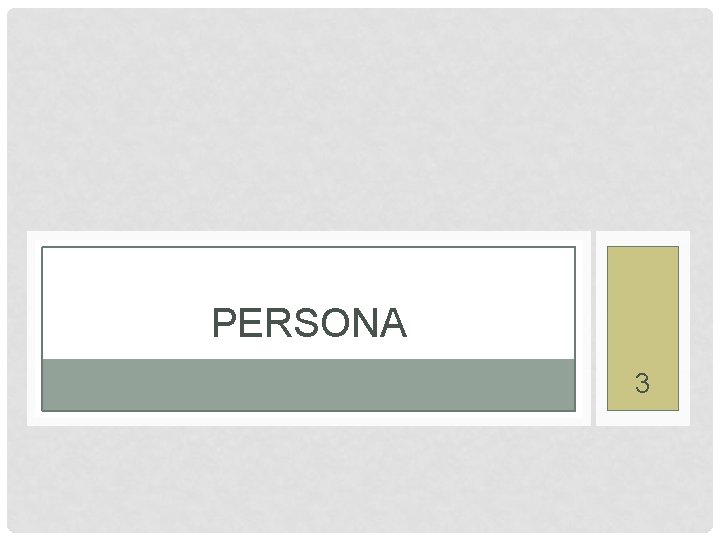720x540 pixels.
Task: Select the slide number 3
Action: [643, 382]
